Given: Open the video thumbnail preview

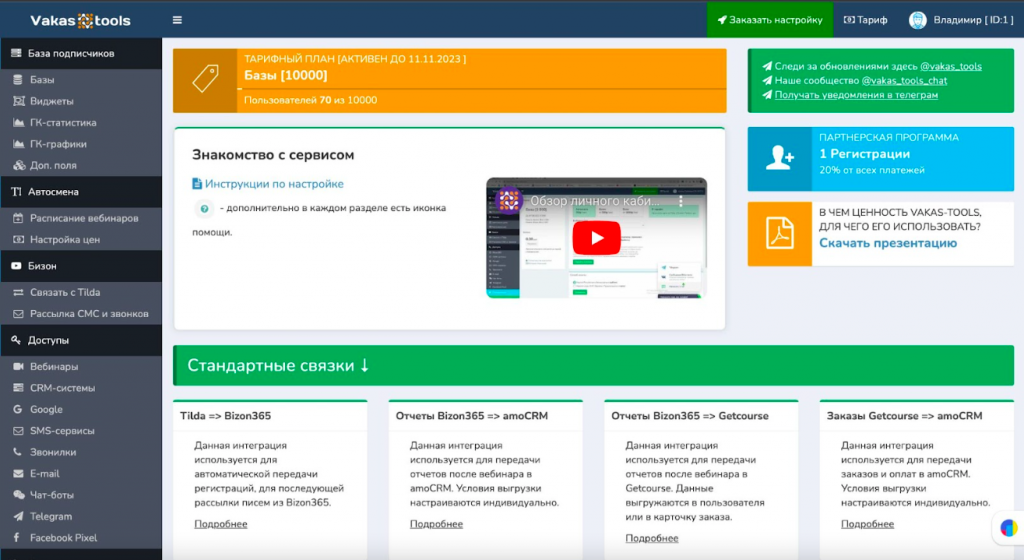Looking at the screenshot, I should [x=596, y=238].
